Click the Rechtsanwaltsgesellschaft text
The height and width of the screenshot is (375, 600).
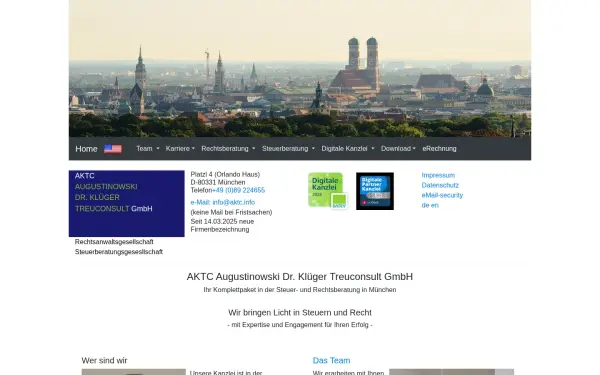point(114,242)
